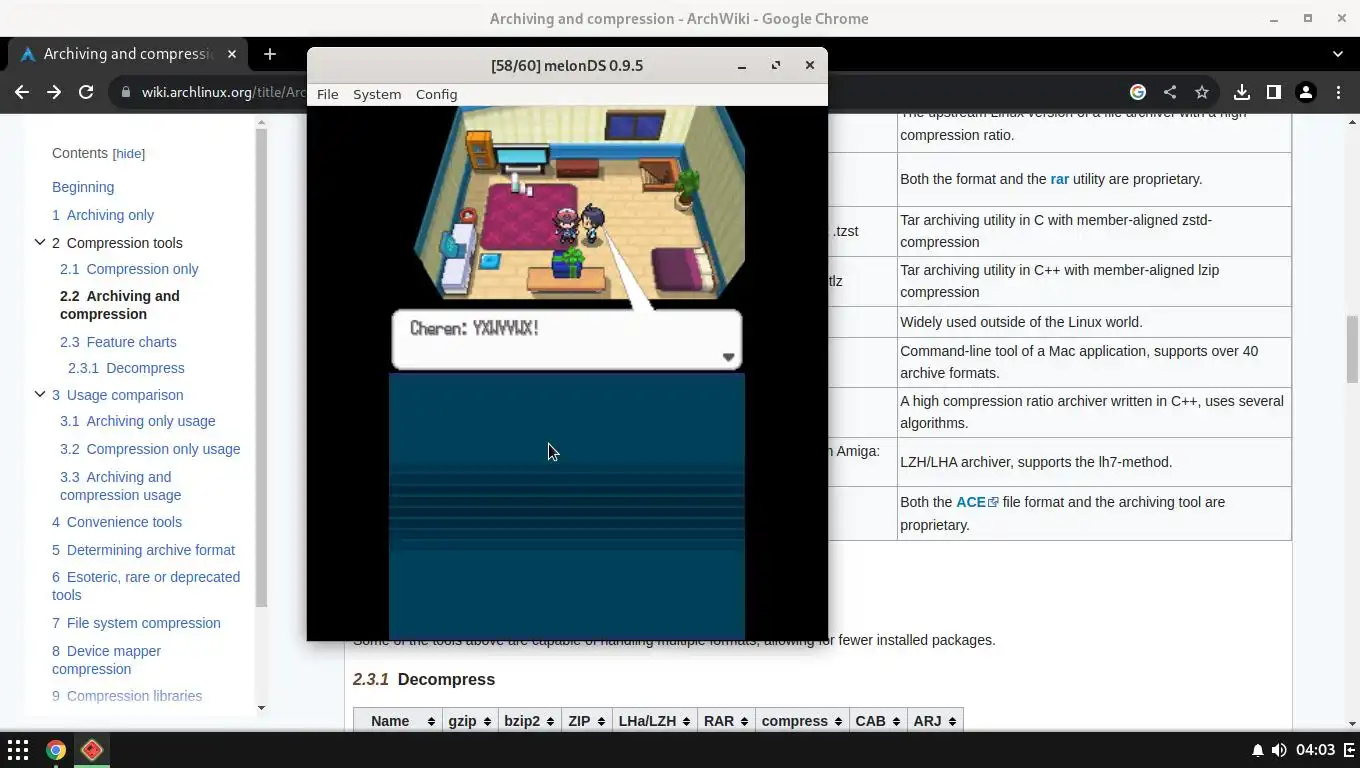Image resolution: width=1360 pixels, height=768 pixels.
Task: Go to 1 Archiving only section
Action: click(103, 215)
